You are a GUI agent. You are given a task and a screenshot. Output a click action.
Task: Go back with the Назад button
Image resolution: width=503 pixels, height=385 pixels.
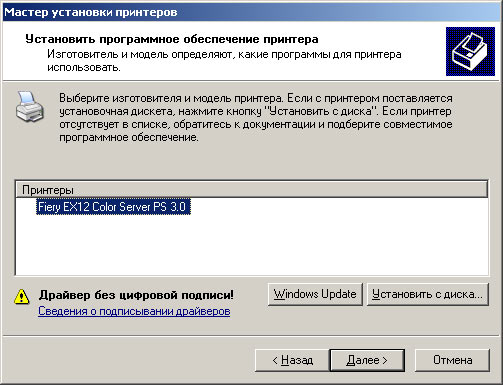point(292,360)
